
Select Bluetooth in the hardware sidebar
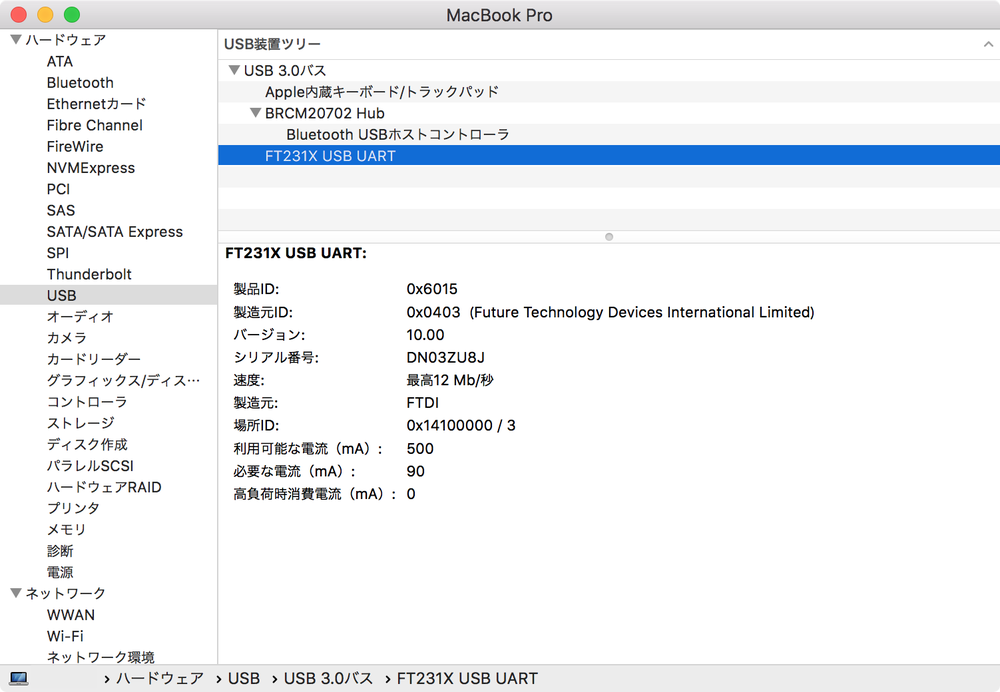click(80, 82)
